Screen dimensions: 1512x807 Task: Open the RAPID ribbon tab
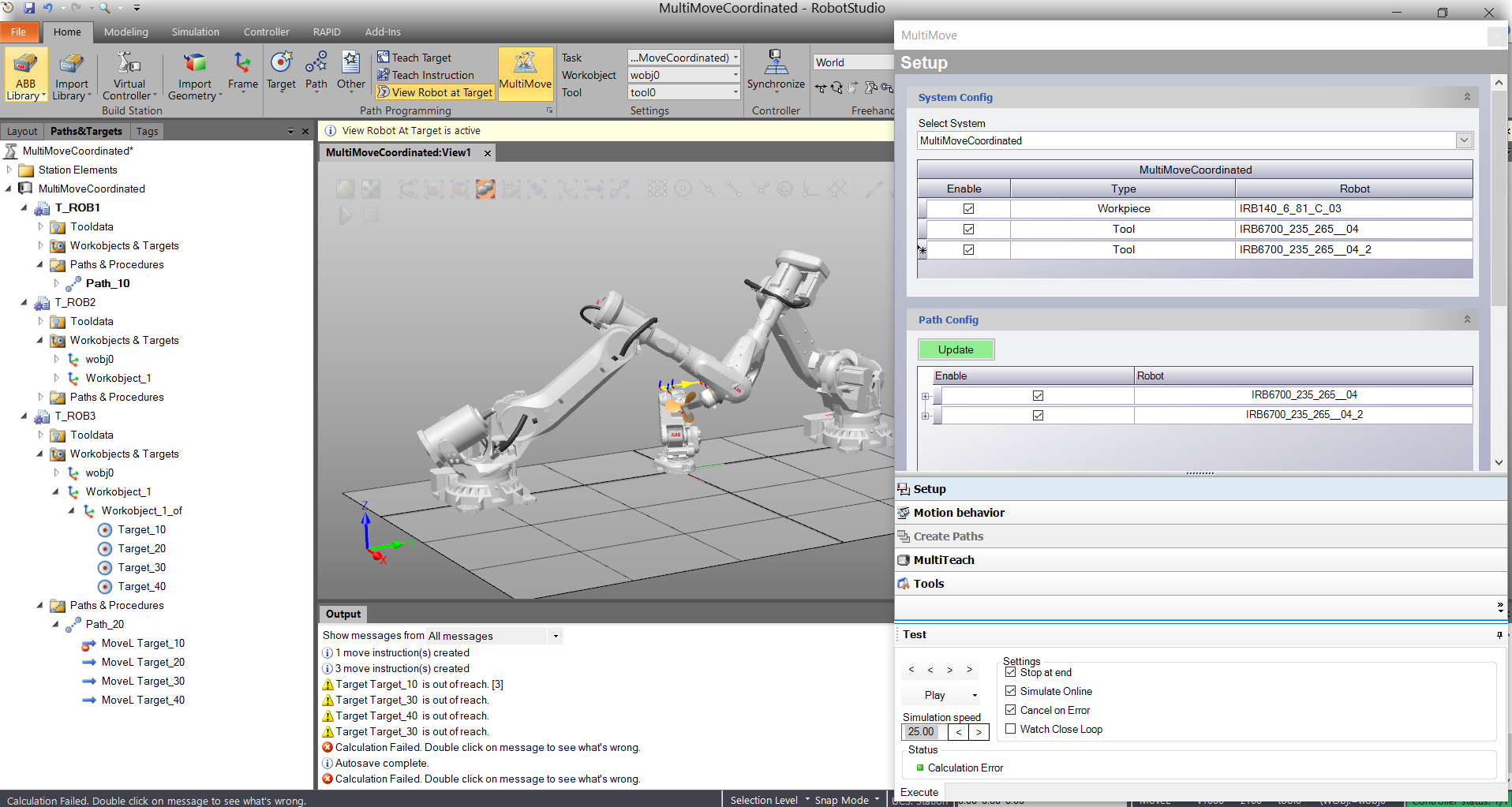[x=327, y=32]
